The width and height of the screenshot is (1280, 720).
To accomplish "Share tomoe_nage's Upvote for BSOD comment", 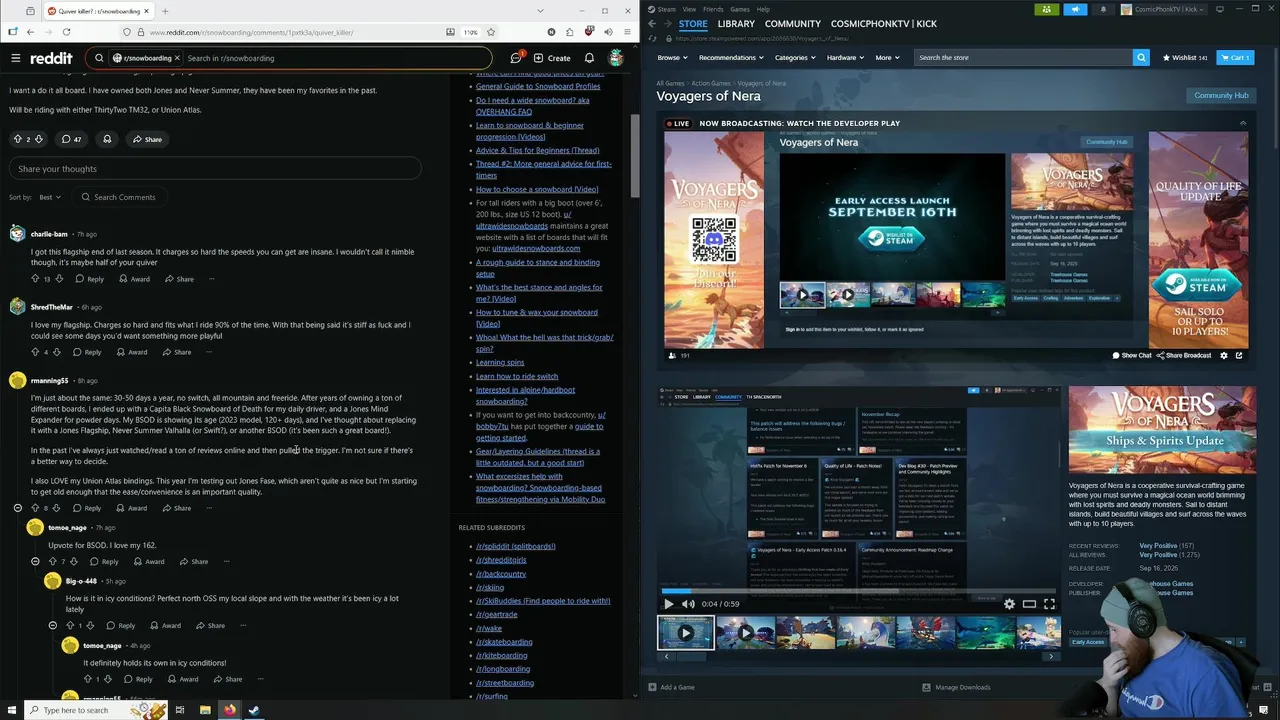I will (193, 562).
